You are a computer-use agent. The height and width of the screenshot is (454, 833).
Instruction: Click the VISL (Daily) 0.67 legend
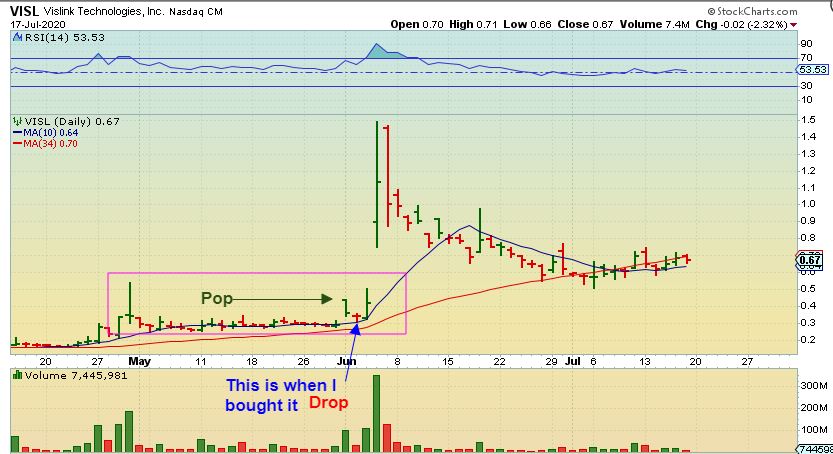click(x=72, y=122)
